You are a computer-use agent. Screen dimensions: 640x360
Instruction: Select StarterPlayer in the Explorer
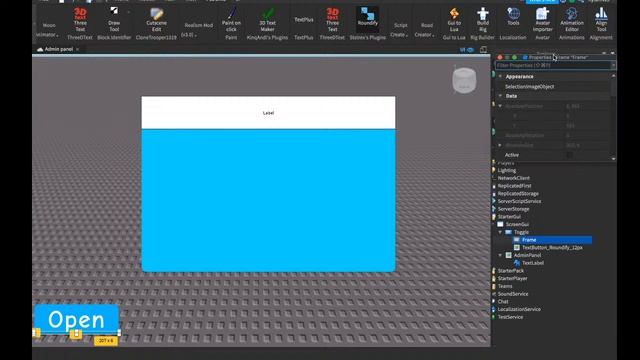512,279
